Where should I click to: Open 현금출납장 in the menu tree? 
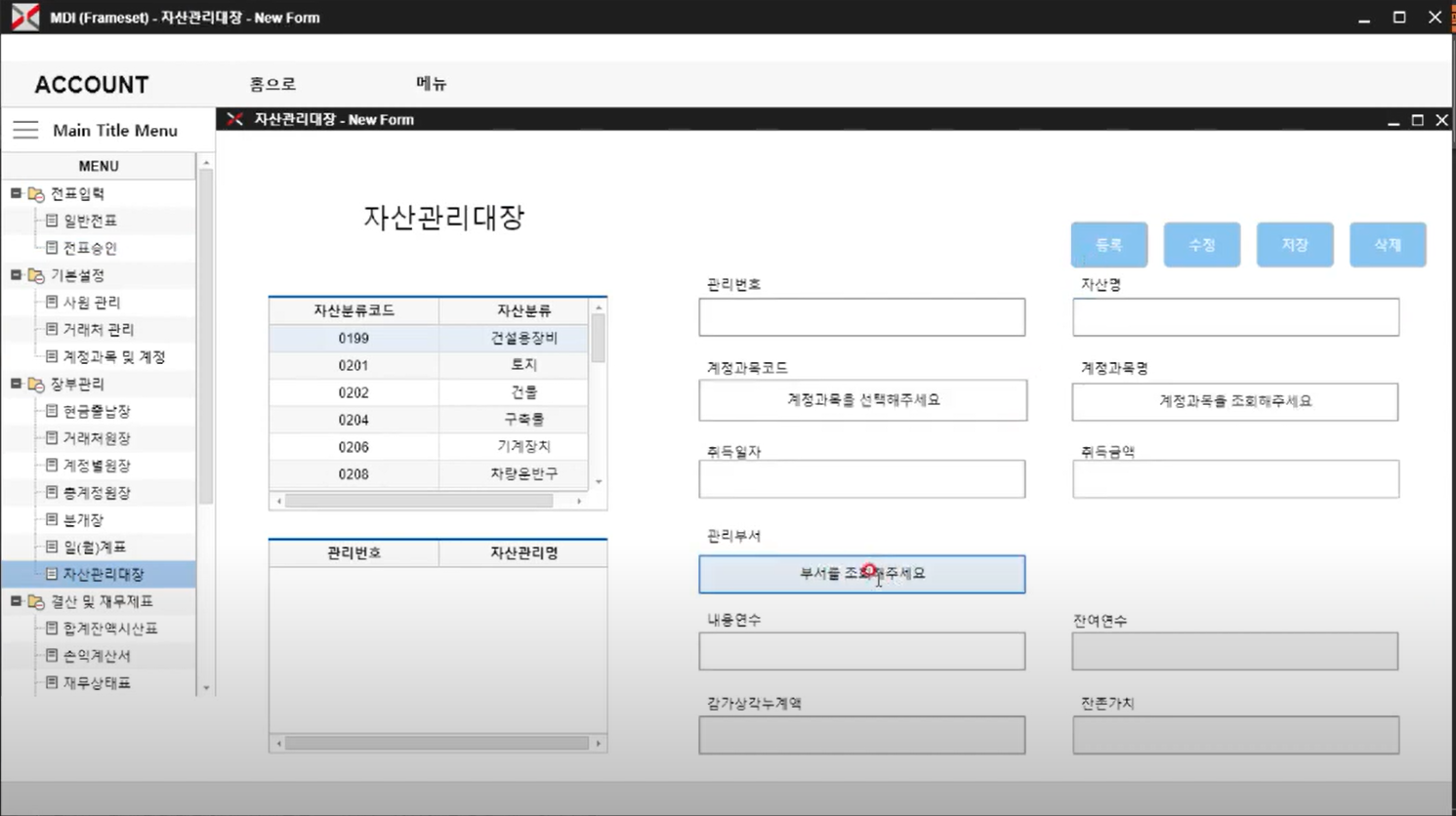coord(97,411)
